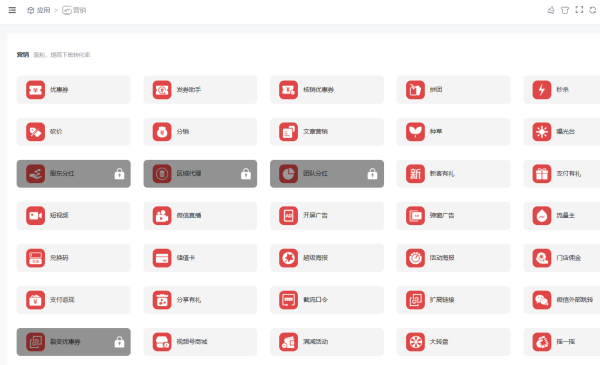Toggle fullscreen mode in top bar

(x=579, y=10)
